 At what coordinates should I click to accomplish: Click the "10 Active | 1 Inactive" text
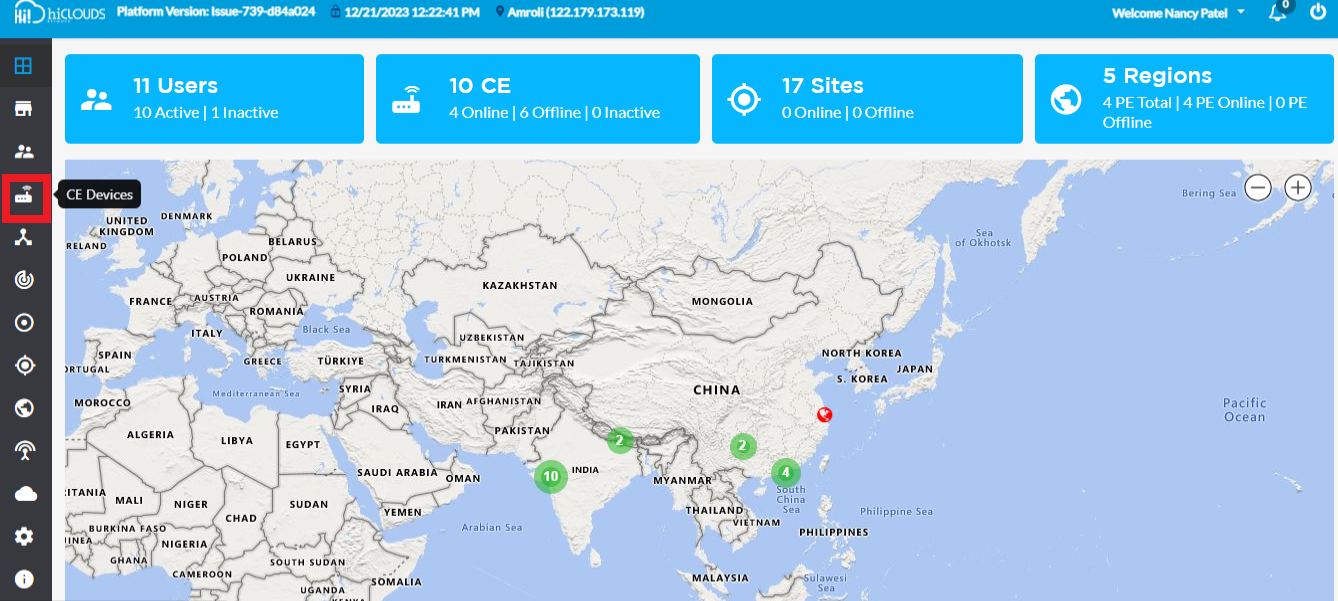tap(206, 113)
